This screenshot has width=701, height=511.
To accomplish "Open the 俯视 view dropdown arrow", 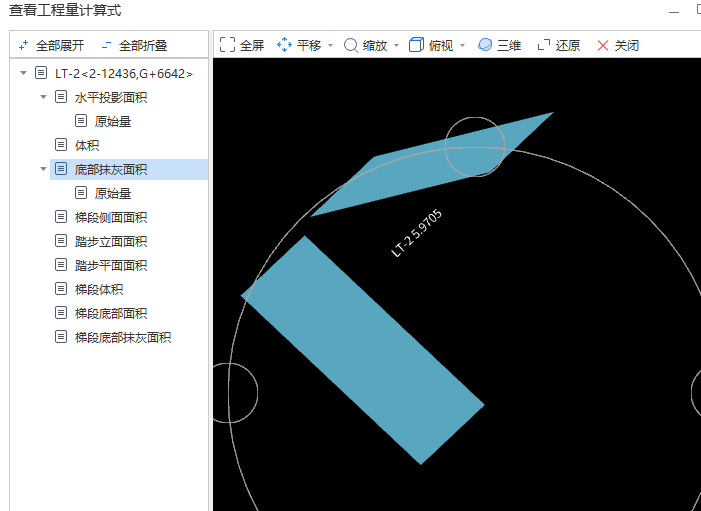I will point(462,45).
